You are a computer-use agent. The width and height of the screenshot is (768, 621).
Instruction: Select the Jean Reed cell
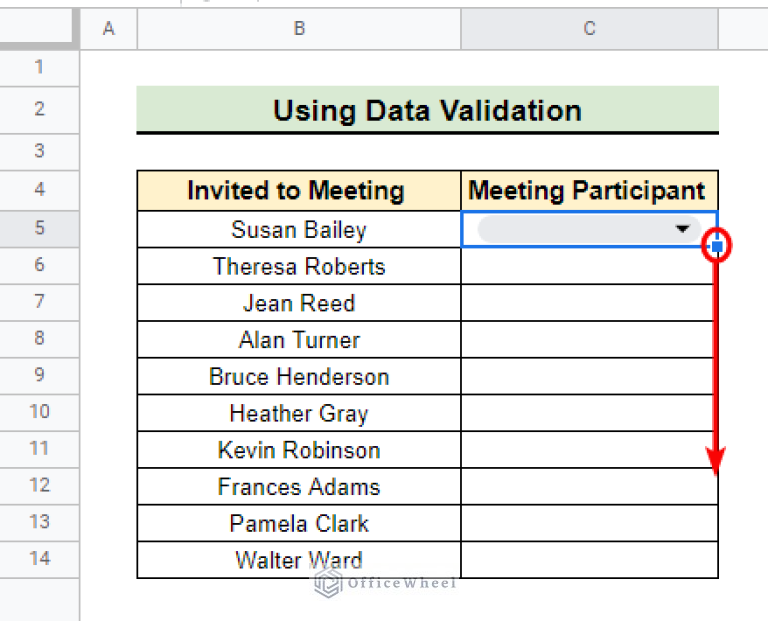point(299,303)
